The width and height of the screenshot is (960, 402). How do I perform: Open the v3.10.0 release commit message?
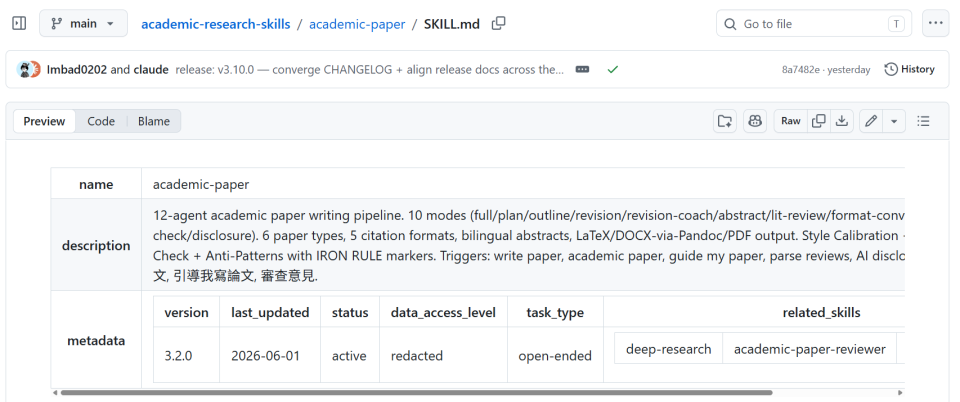[370, 69]
